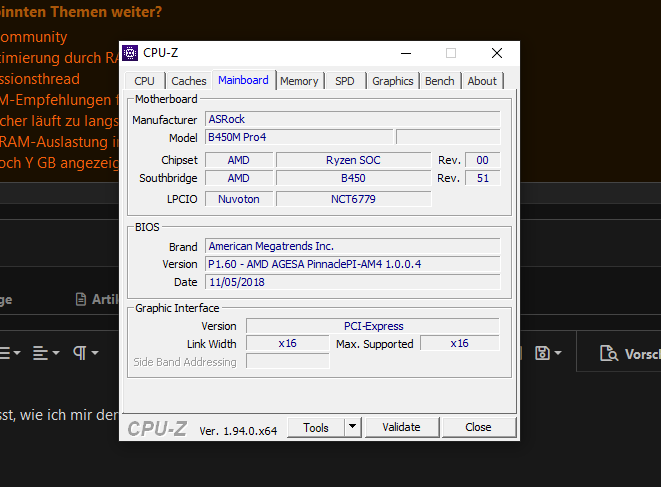Click the BIOS date 11/05/2018
The width and height of the screenshot is (661, 487).
[x=353, y=282]
